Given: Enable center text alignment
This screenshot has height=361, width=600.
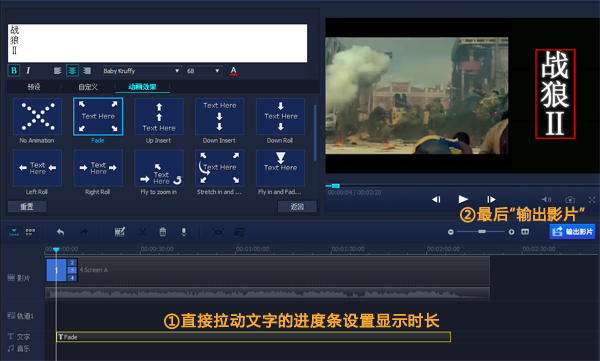Looking at the screenshot, I should [x=72, y=70].
